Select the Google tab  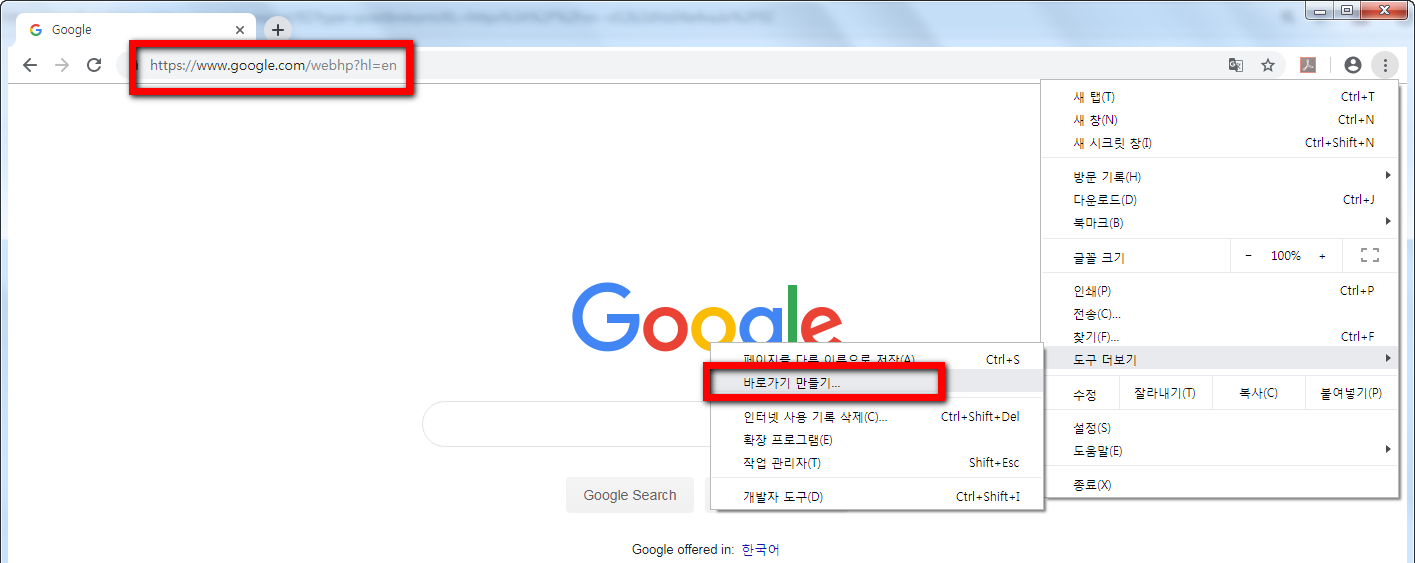tap(134, 30)
